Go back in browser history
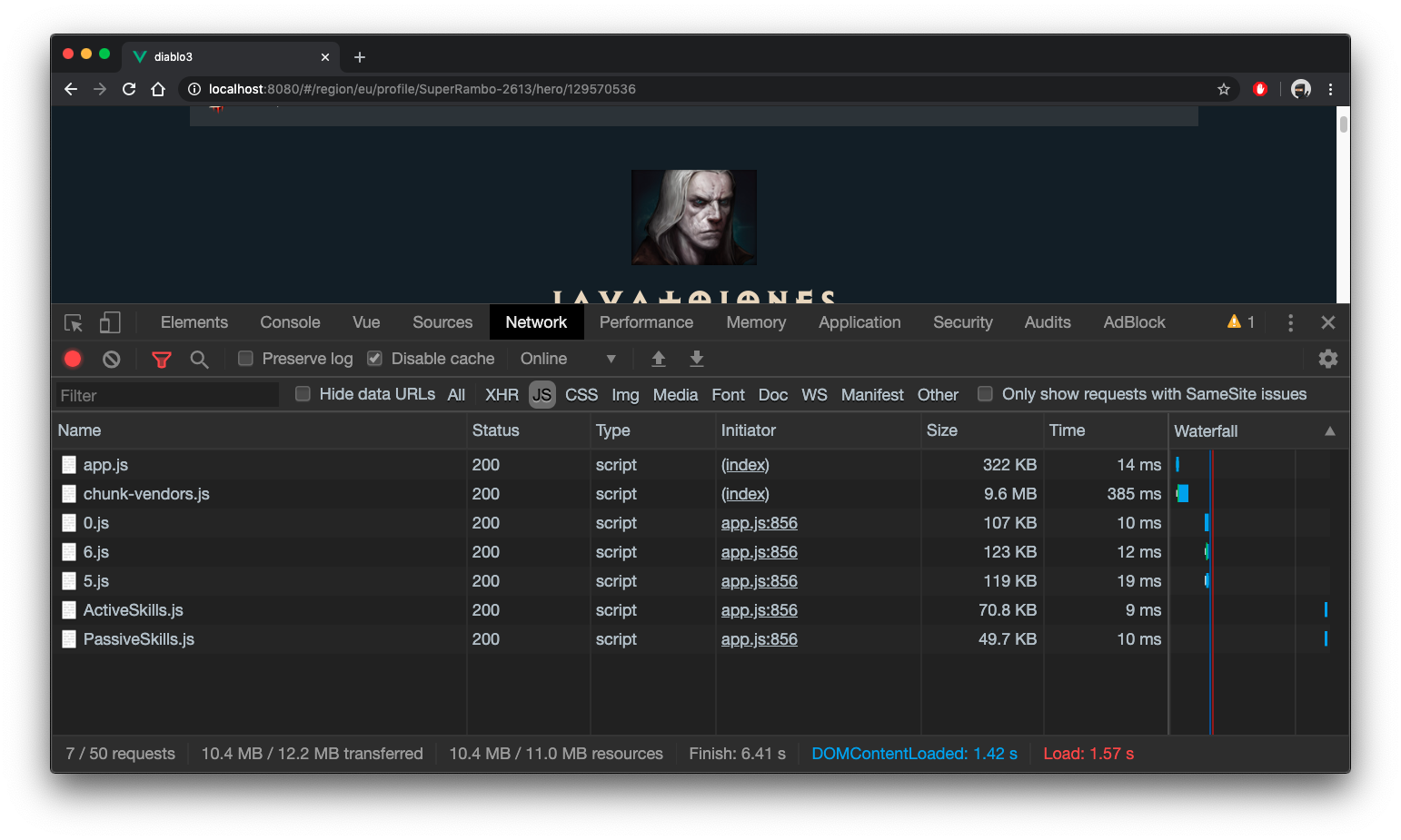The image size is (1401, 840). click(71, 89)
